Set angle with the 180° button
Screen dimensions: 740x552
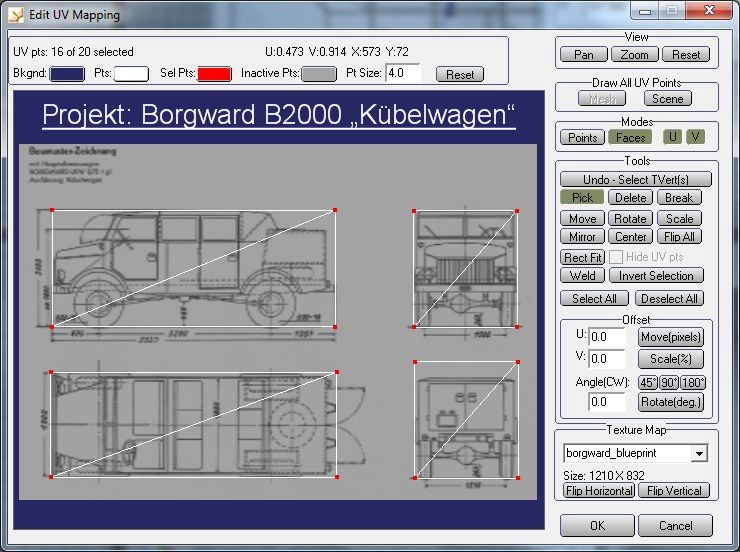coord(693,382)
